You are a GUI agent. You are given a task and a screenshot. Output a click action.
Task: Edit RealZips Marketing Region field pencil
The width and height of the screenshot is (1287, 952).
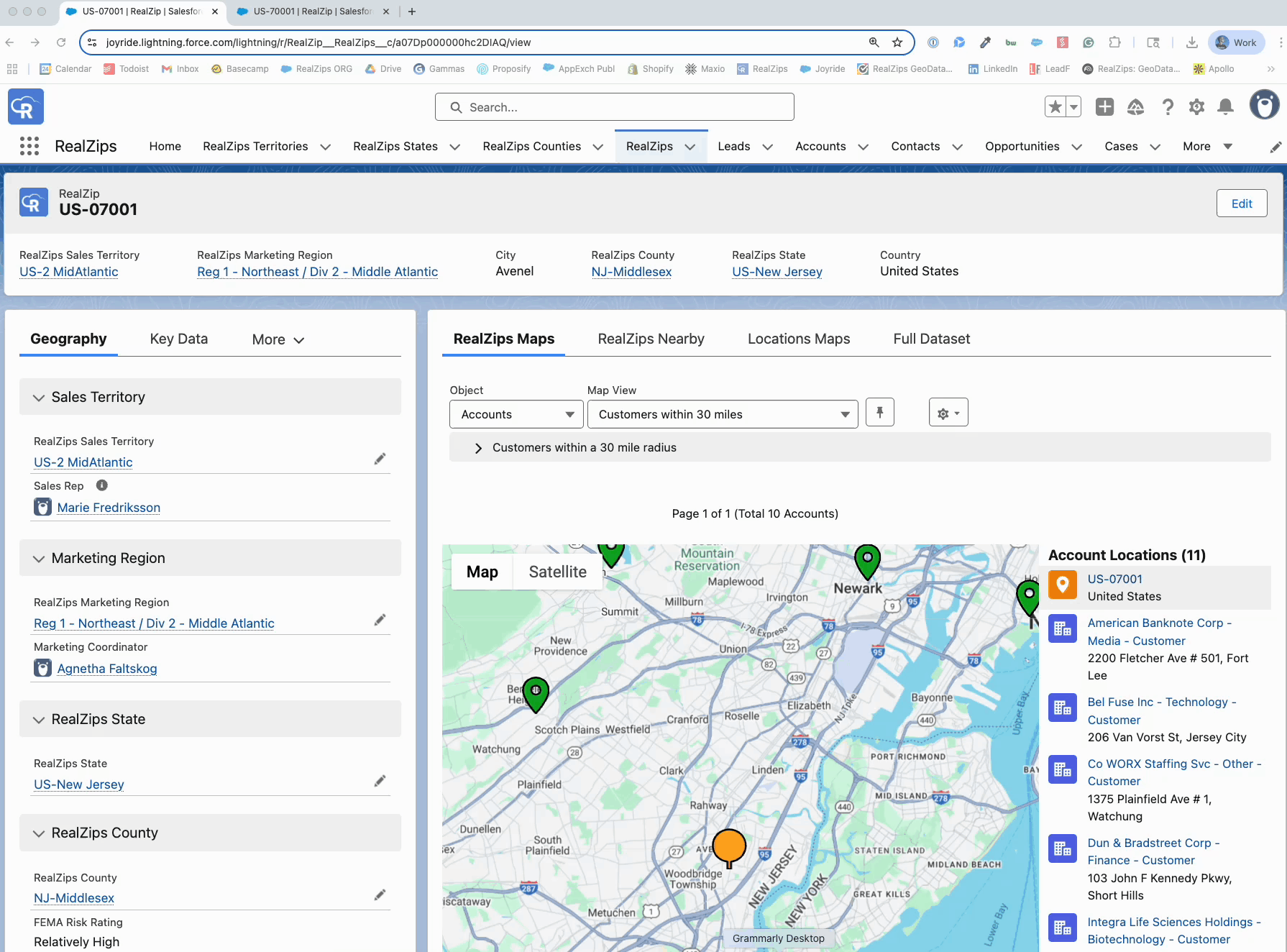coord(380,620)
